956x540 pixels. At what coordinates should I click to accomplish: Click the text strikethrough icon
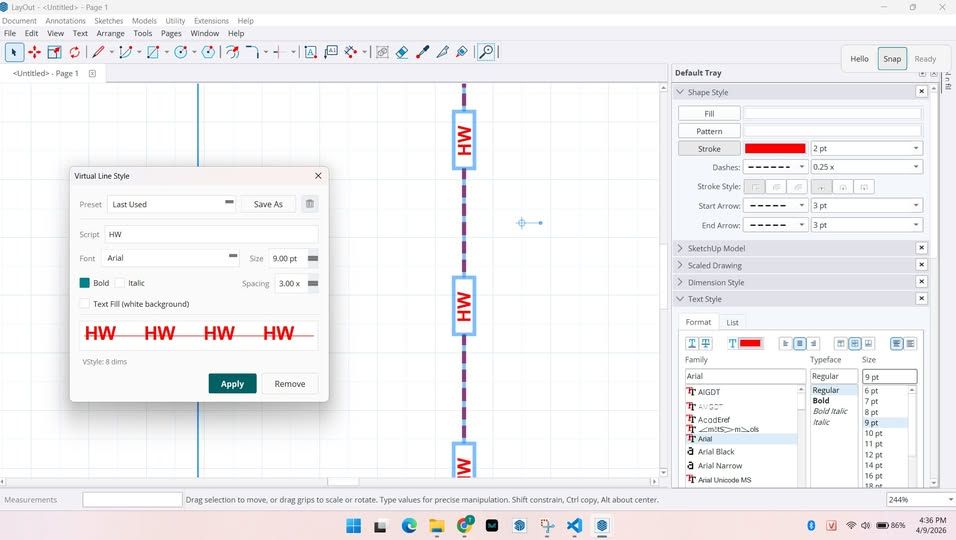coord(706,343)
